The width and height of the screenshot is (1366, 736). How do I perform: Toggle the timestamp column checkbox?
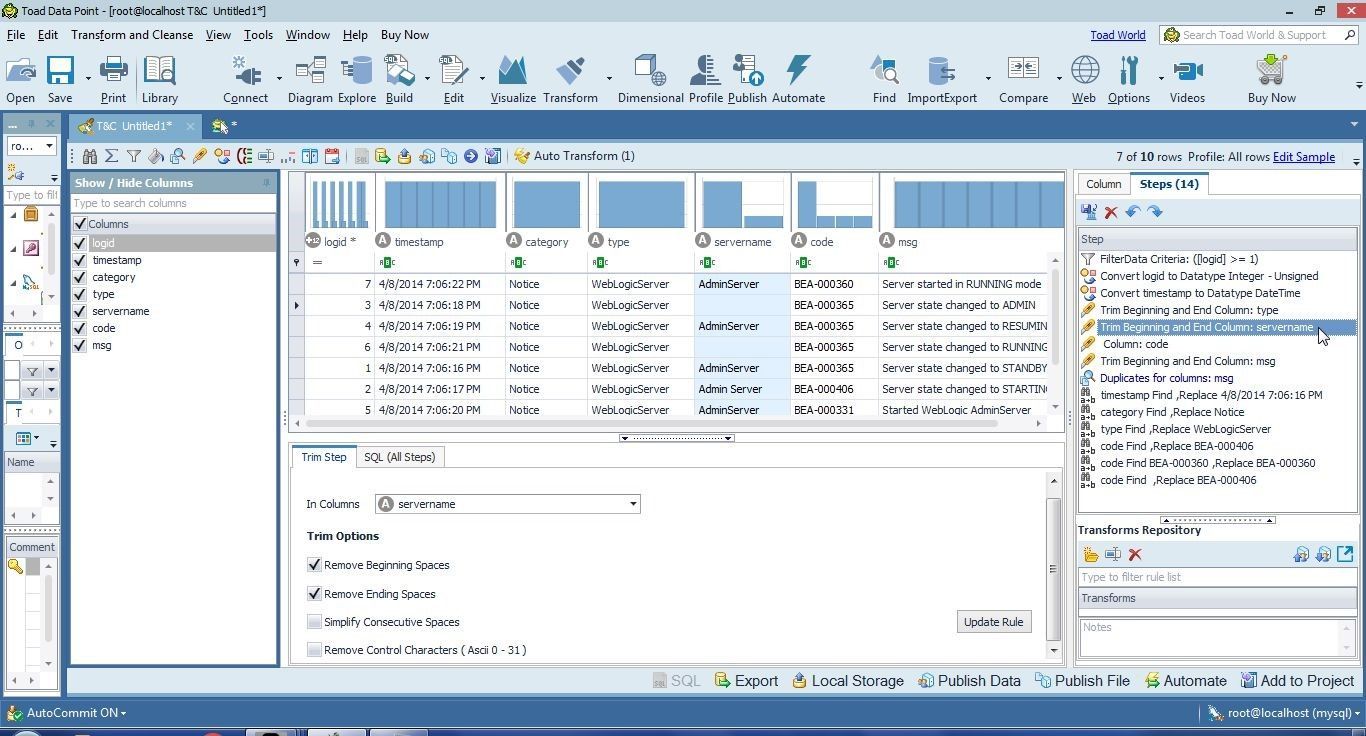[80, 260]
